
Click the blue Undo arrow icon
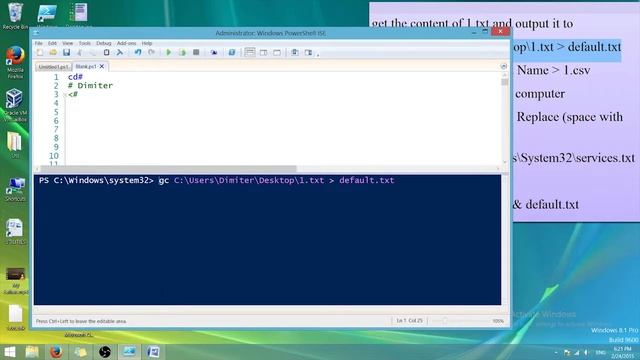pyautogui.click(x=138, y=52)
